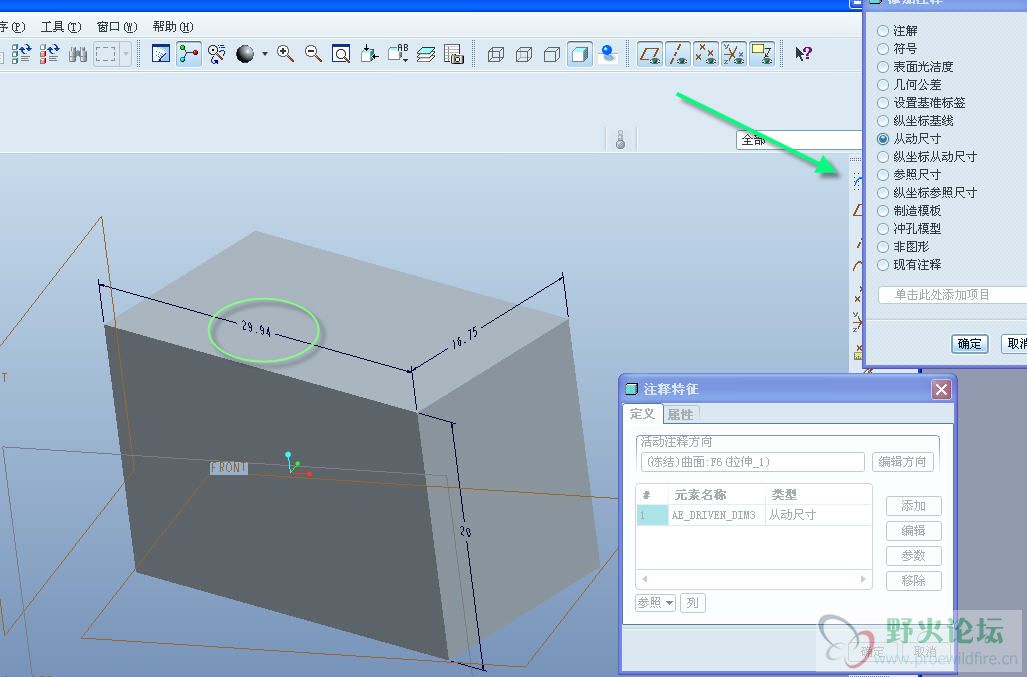
Task: Click the traffic light status icon
Action: pos(621,139)
